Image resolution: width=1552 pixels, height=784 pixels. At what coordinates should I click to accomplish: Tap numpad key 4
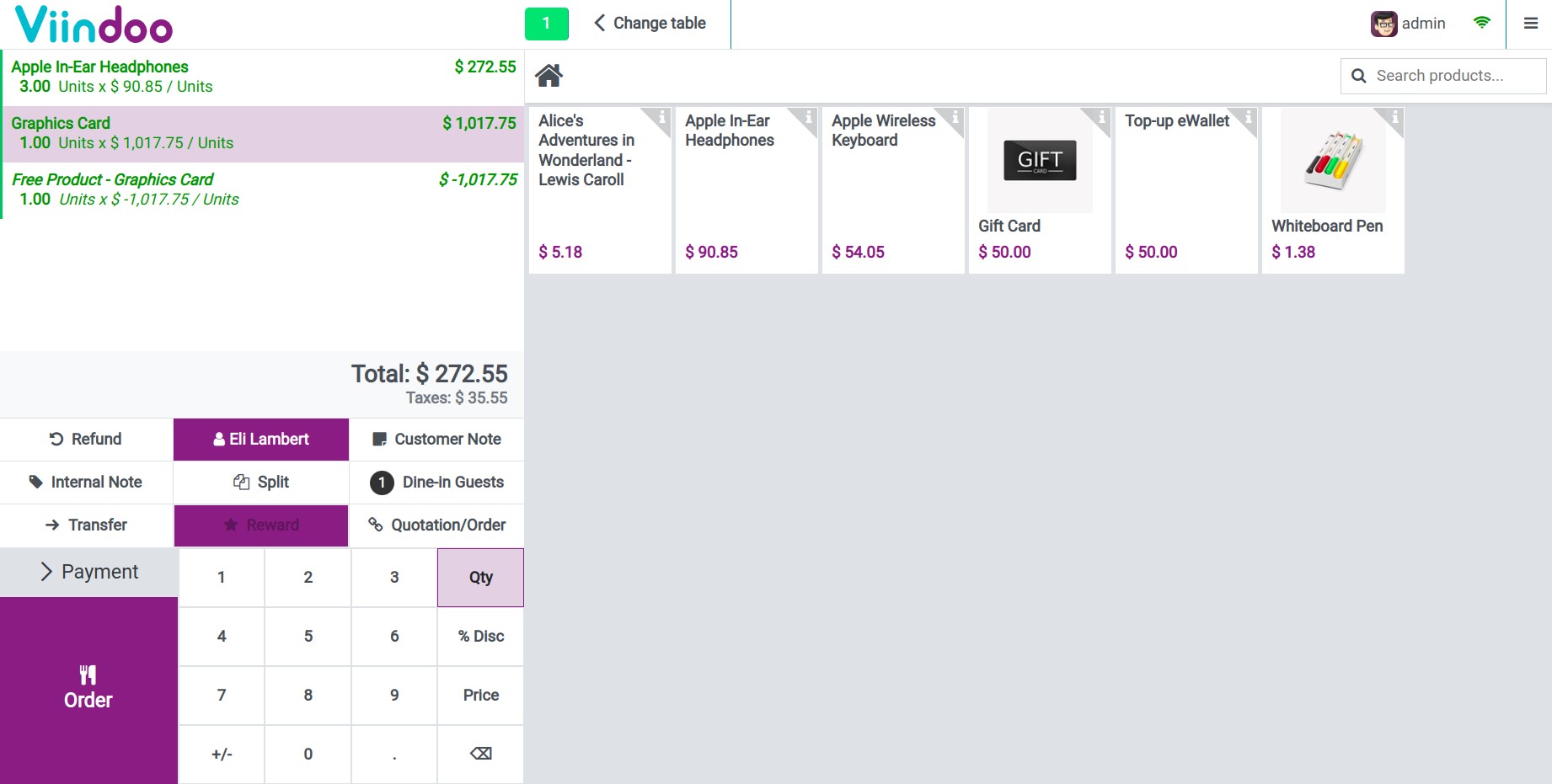pyautogui.click(x=222, y=636)
